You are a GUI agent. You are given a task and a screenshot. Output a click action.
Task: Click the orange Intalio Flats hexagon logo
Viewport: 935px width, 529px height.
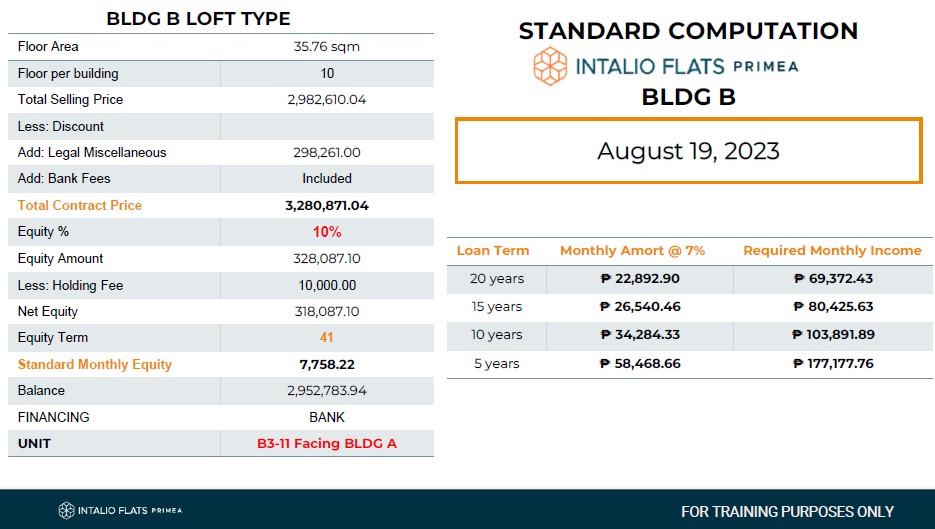point(550,66)
